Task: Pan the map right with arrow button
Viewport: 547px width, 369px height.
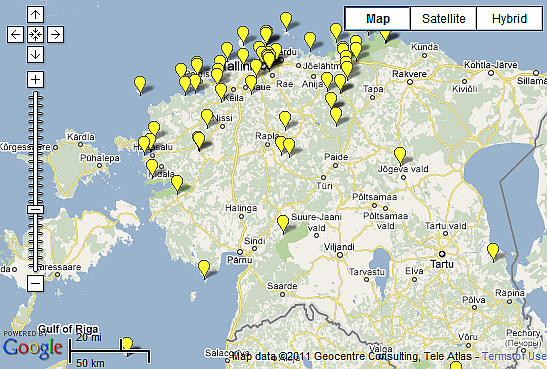Action: pyautogui.click(x=55, y=35)
